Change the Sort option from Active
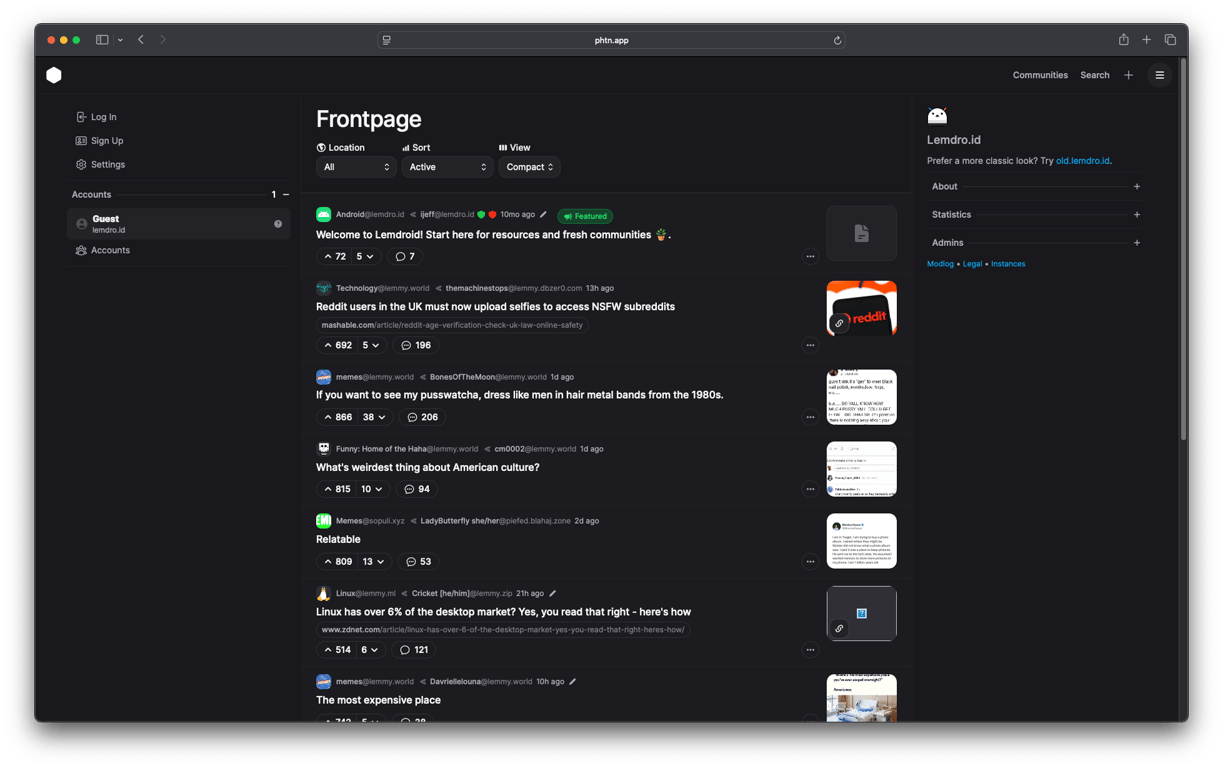 pos(447,167)
